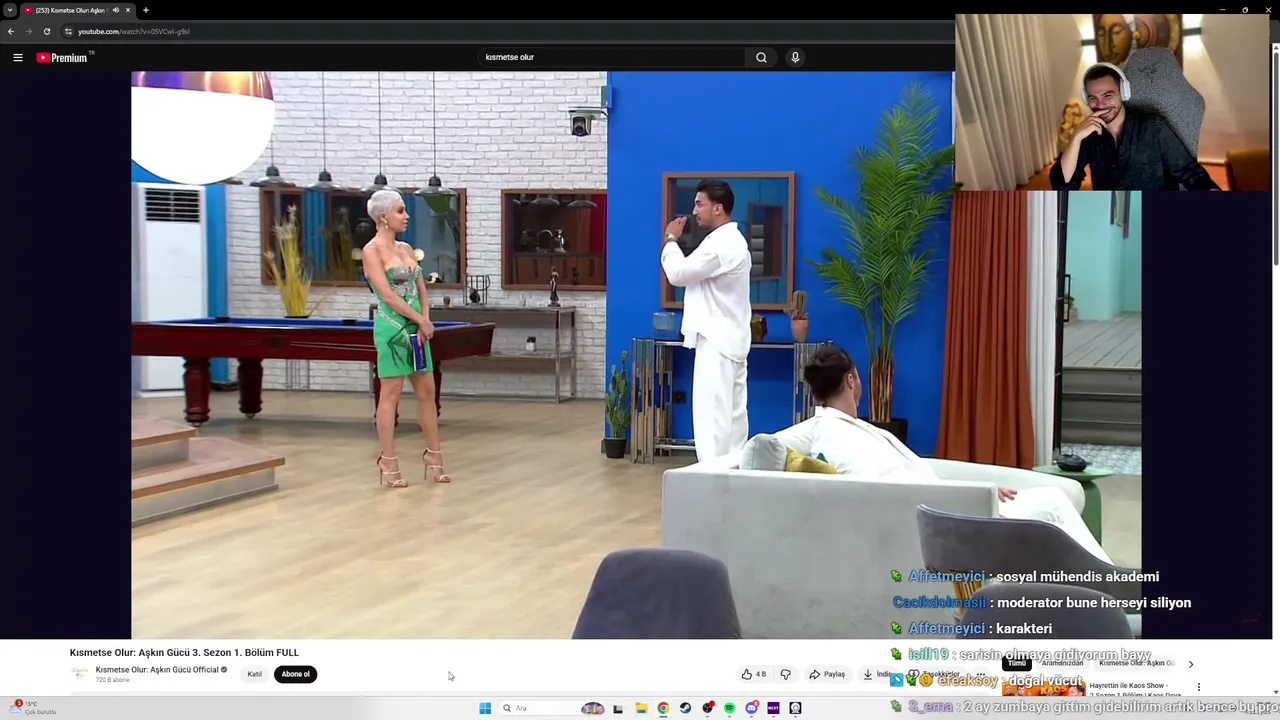Open Steam from the taskbar

point(685,708)
